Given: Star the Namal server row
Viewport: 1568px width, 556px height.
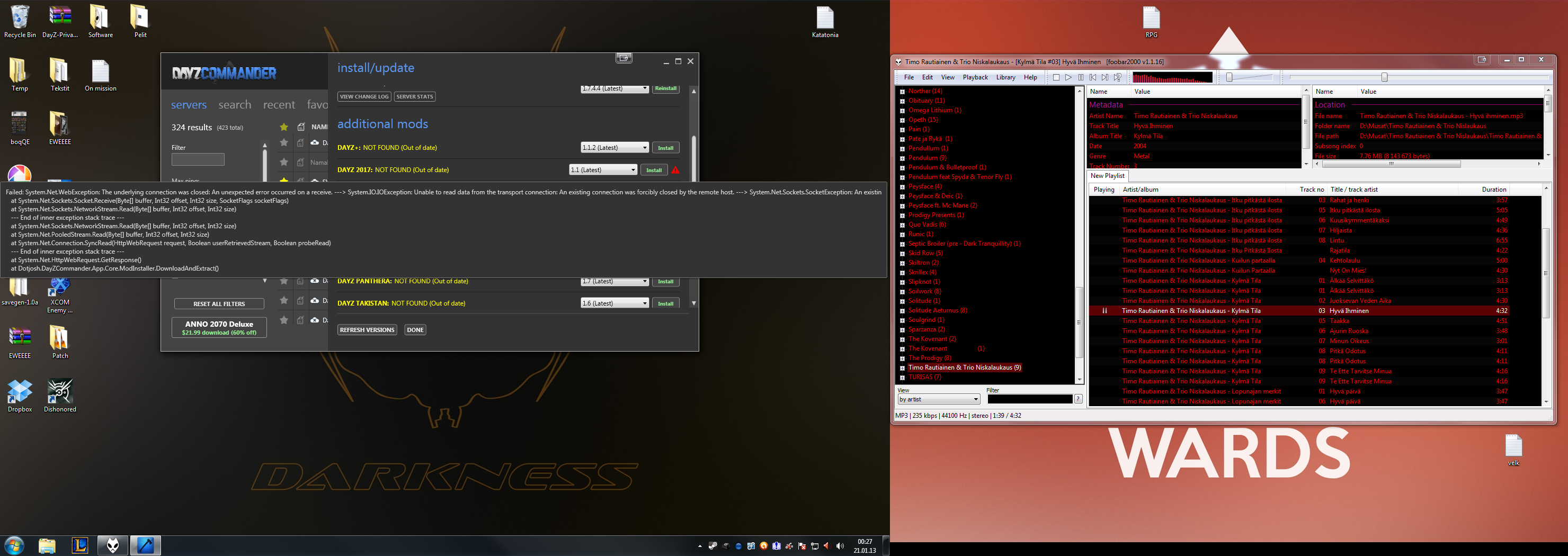Looking at the screenshot, I should (x=283, y=162).
